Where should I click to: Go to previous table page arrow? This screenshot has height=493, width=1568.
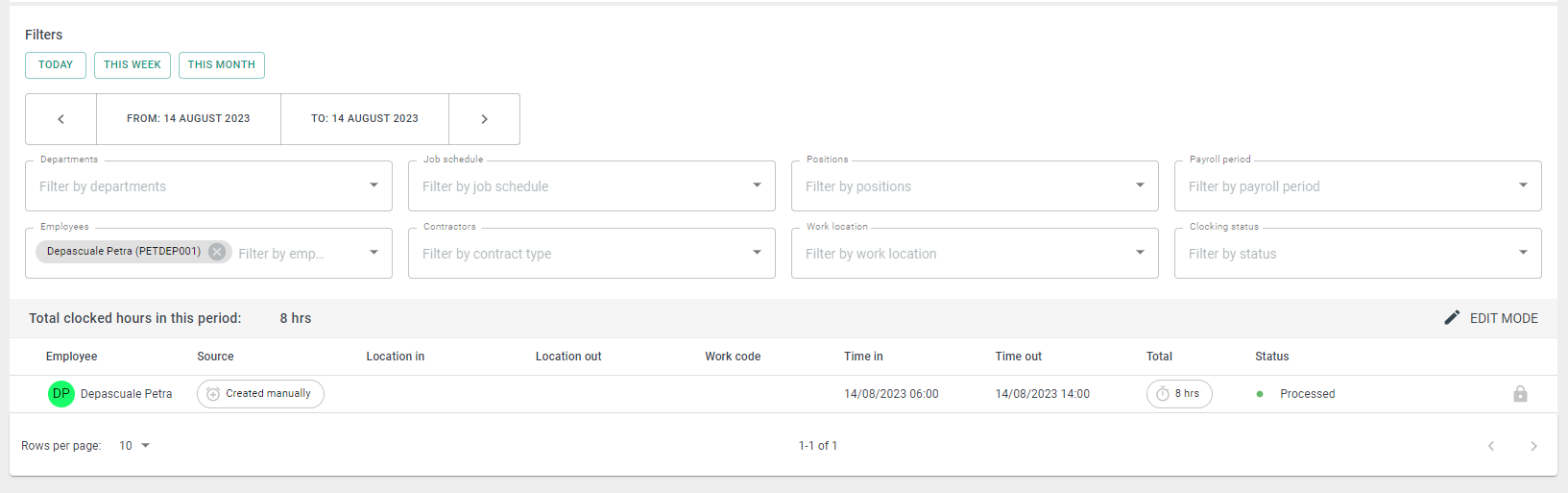tap(1491, 446)
